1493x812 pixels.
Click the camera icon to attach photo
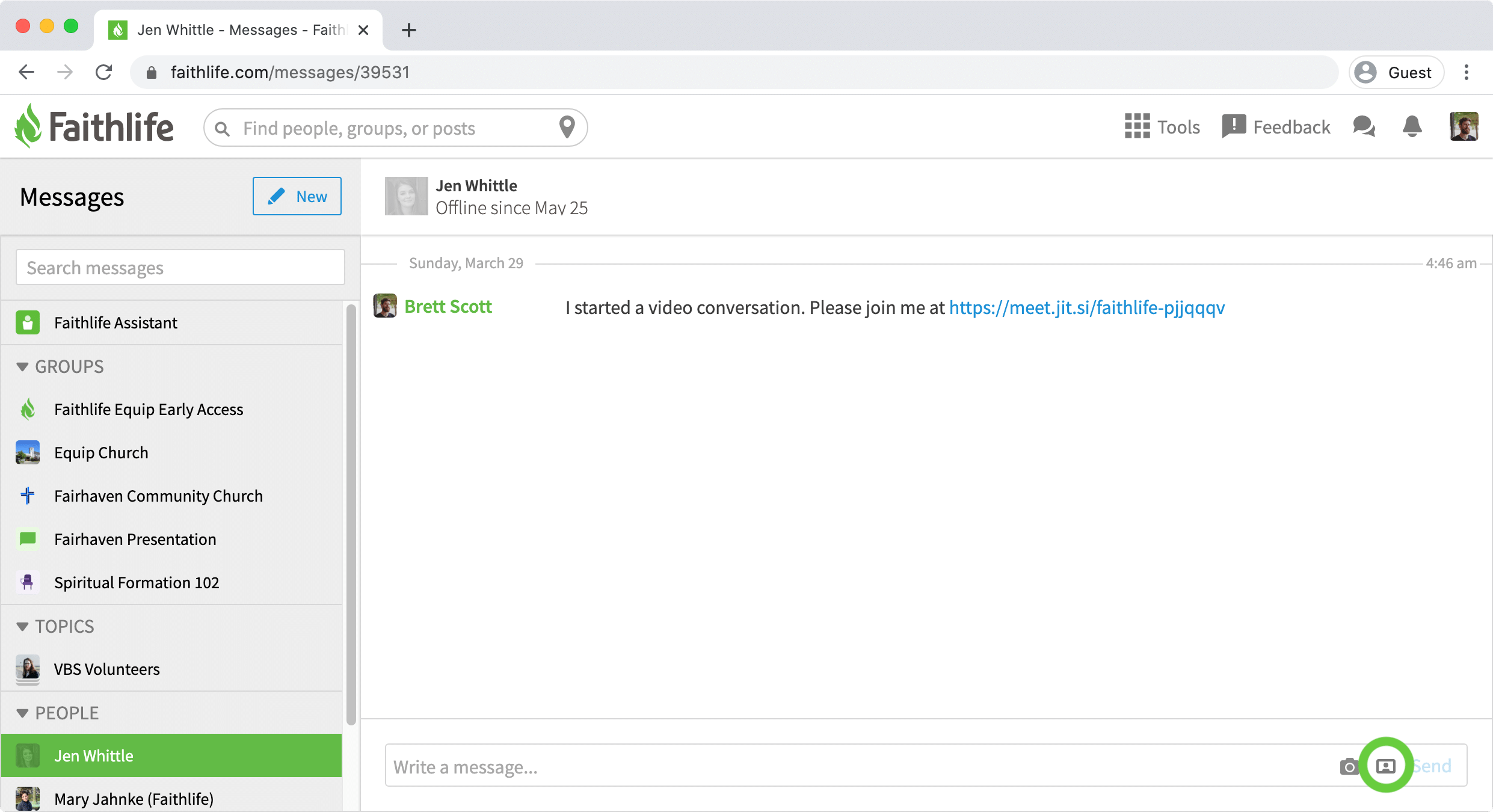pyautogui.click(x=1349, y=766)
